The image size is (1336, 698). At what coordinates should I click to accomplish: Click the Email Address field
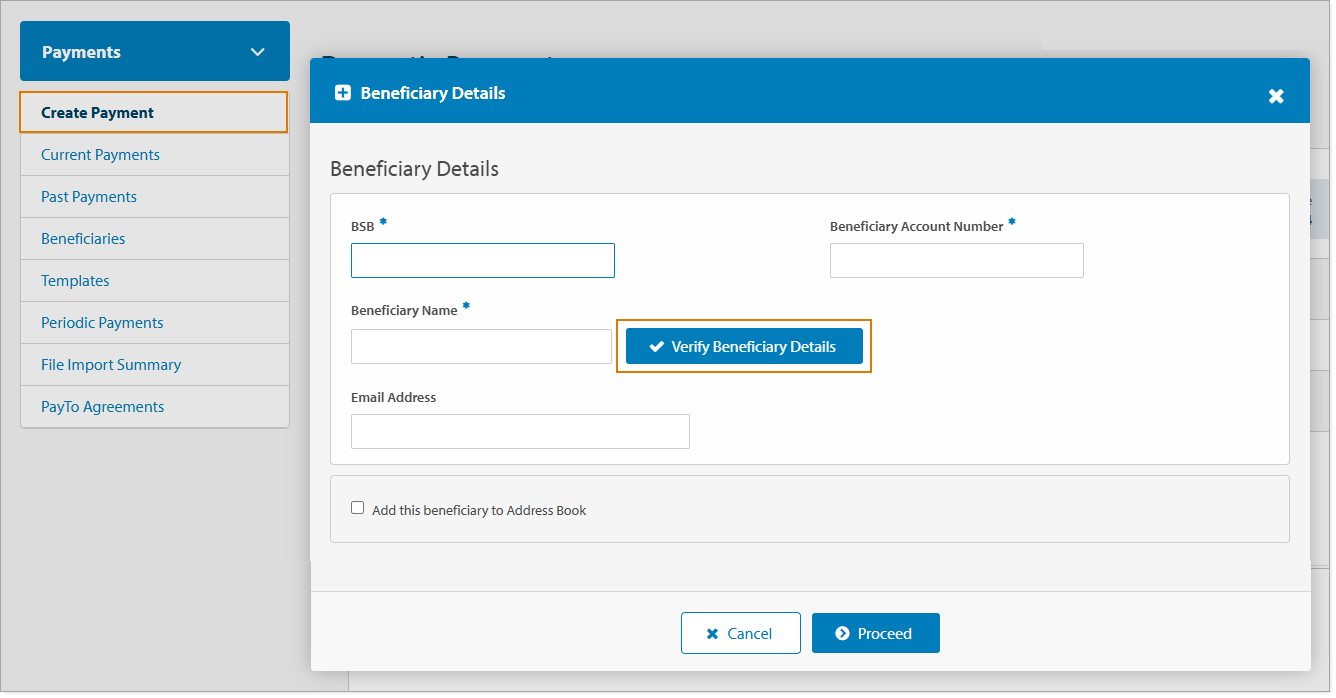[x=520, y=431]
